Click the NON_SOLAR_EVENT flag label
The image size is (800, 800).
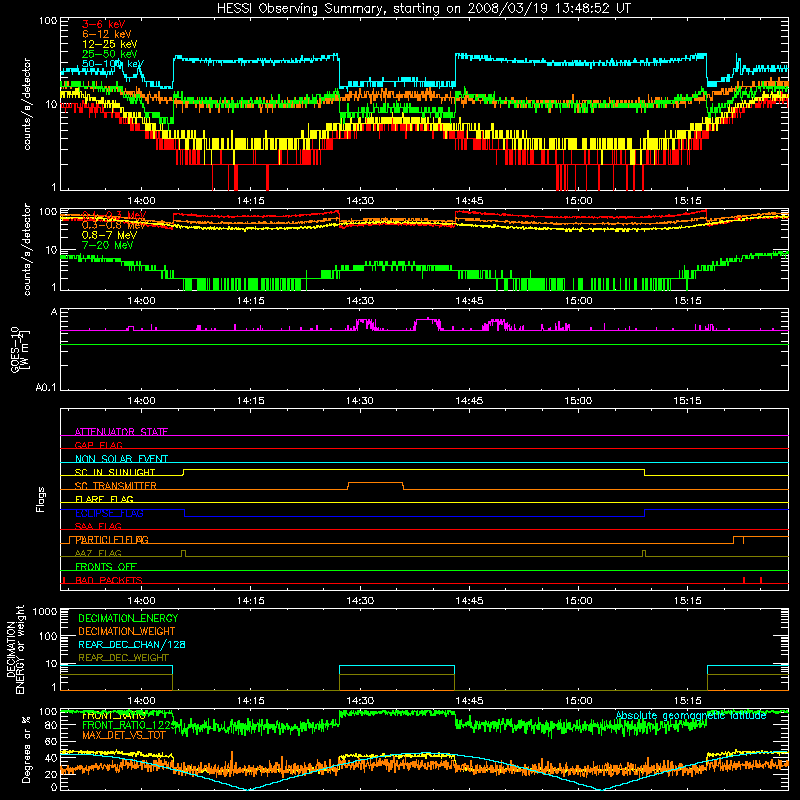pos(121,459)
